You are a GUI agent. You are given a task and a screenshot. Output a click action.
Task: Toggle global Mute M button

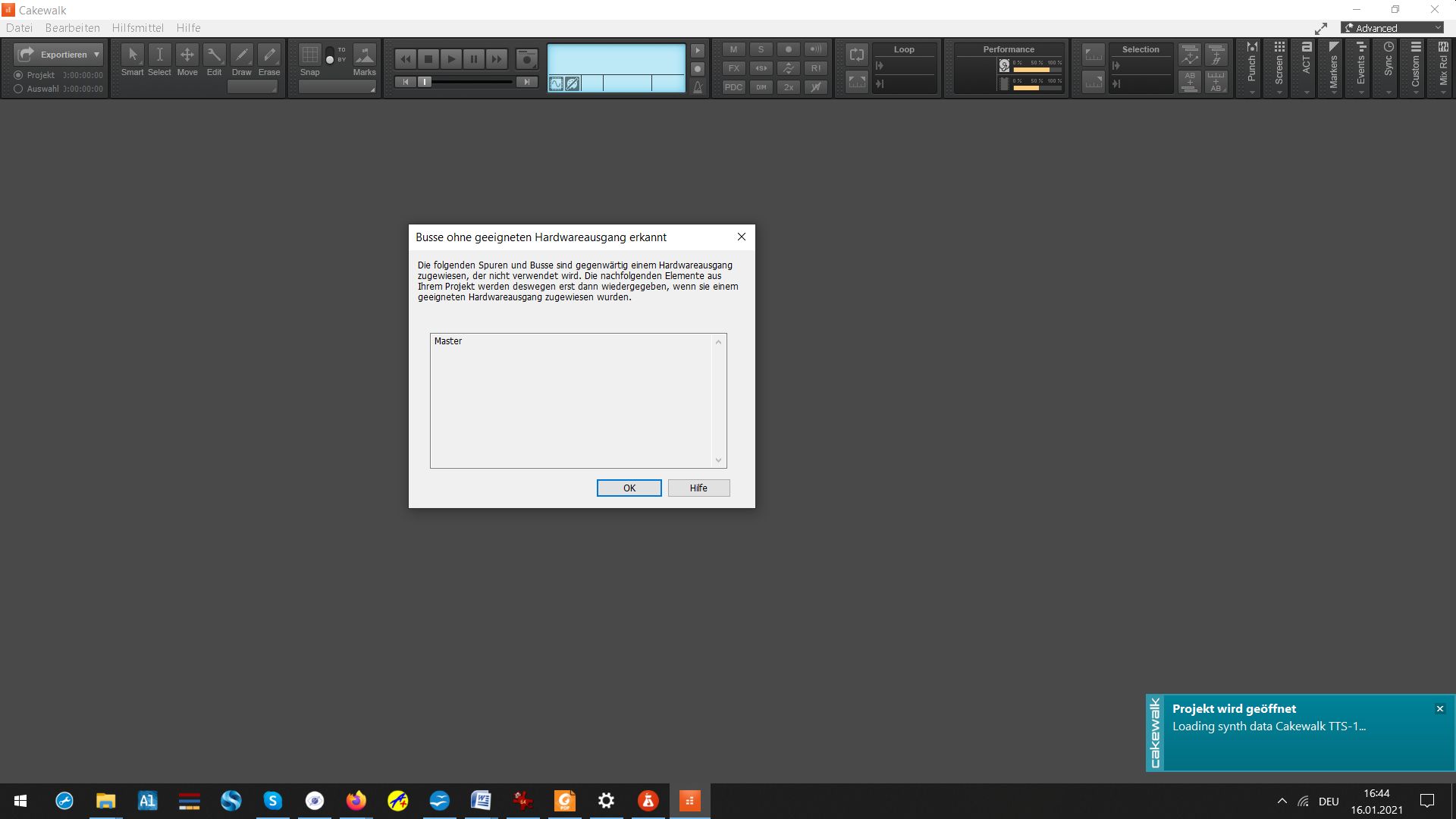point(733,49)
